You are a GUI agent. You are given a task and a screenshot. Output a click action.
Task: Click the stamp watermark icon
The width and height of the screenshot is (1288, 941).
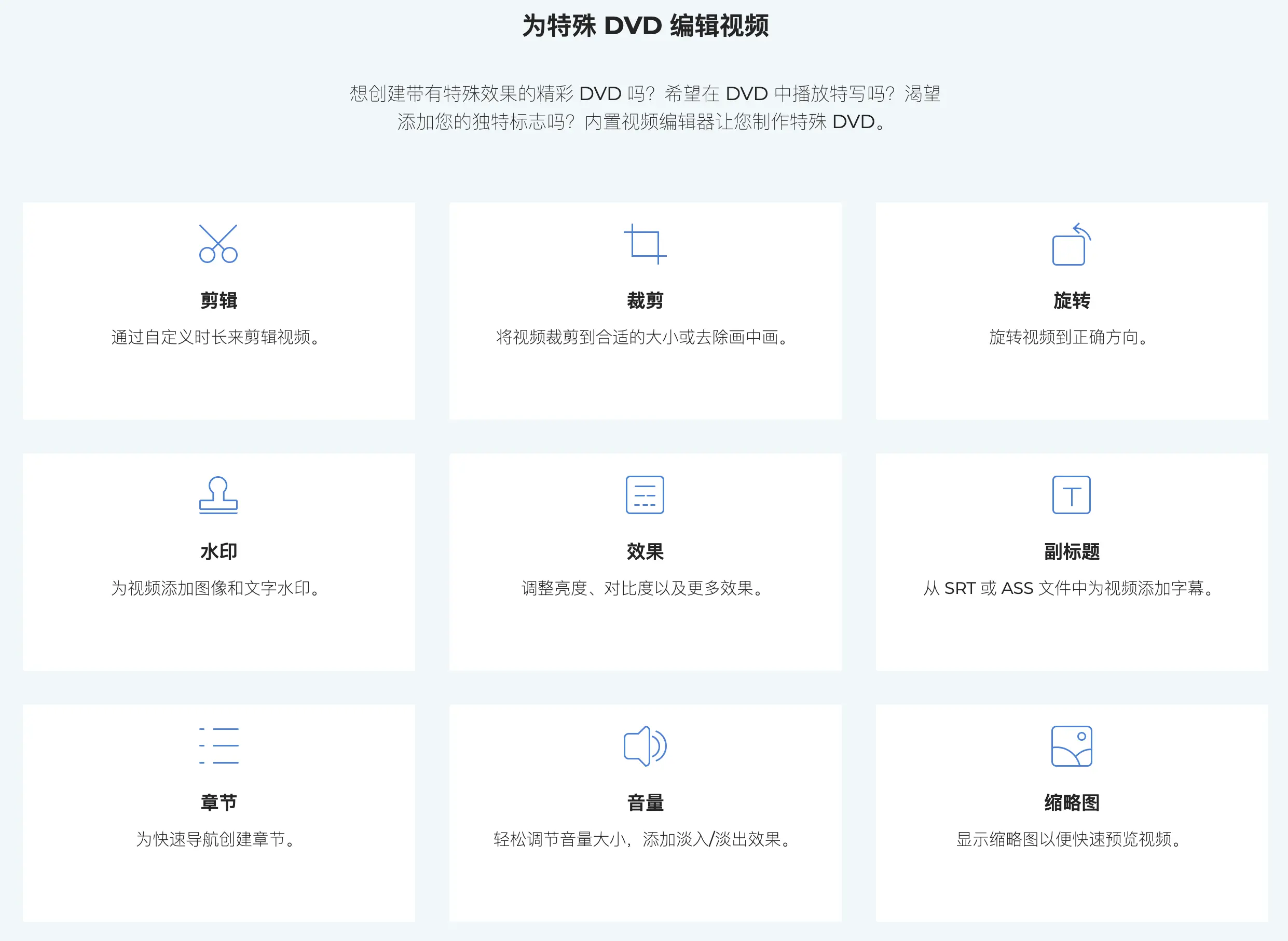pyautogui.click(x=218, y=495)
